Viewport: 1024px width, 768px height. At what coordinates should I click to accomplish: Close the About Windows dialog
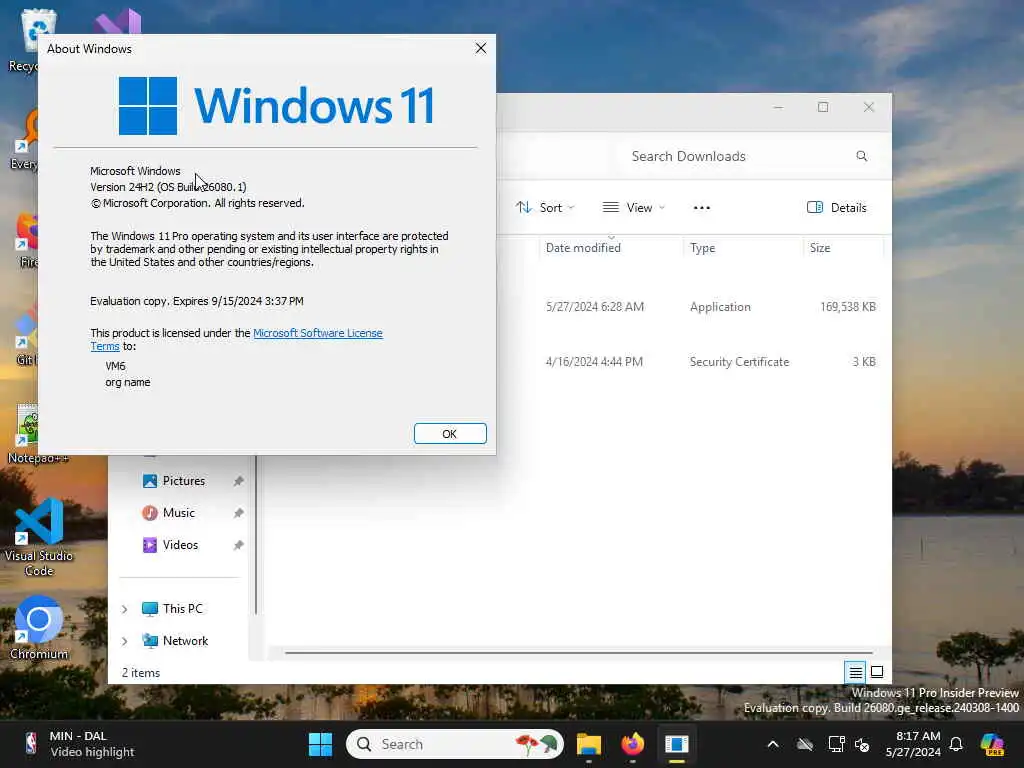pyautogui.click(x=481, y=48)
